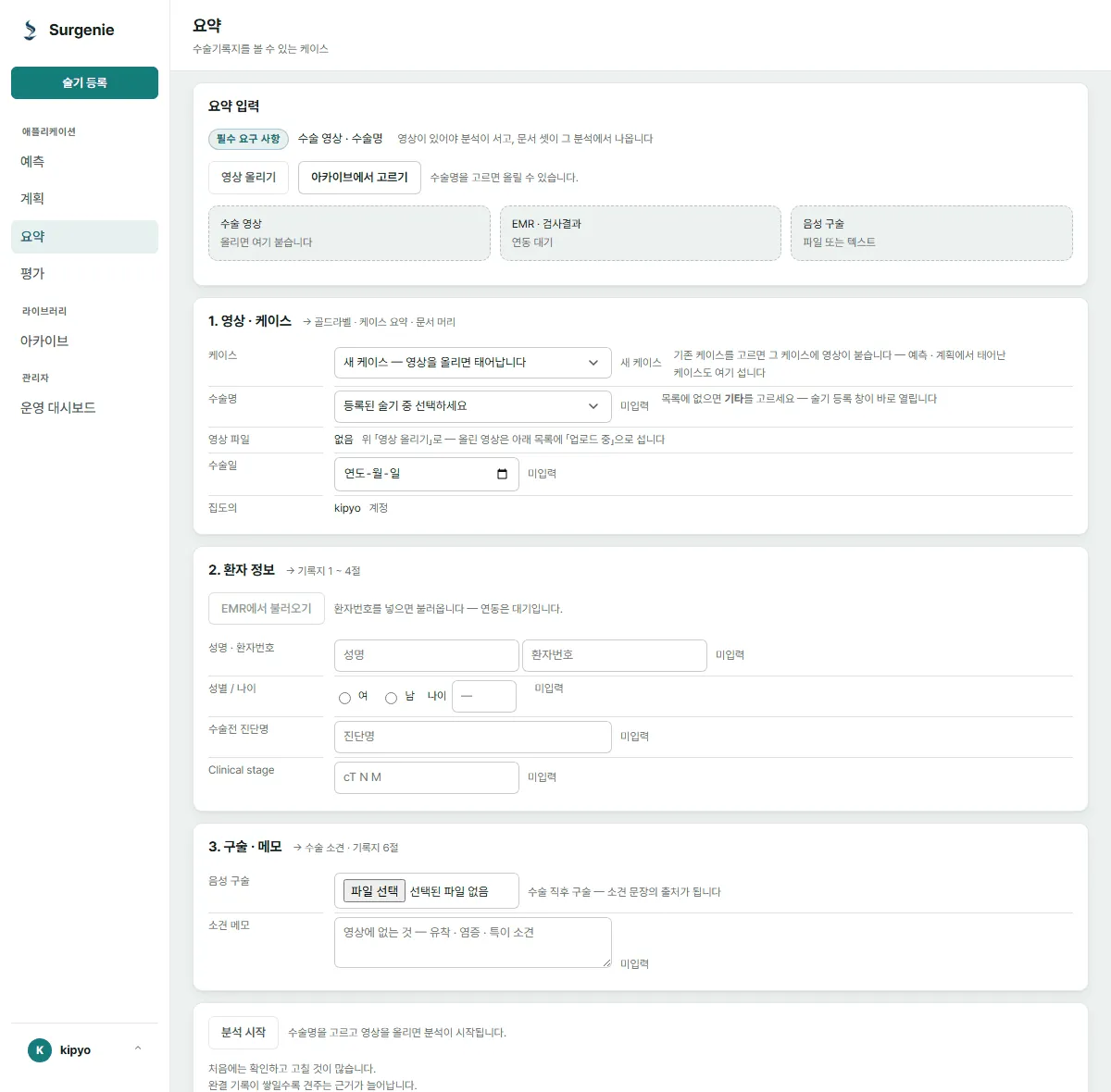This screenshot has height=1092, width=1111.
Task: Click the EMR에서 불러오기 button
Action: pyautogui.click(x=267, y=609)
